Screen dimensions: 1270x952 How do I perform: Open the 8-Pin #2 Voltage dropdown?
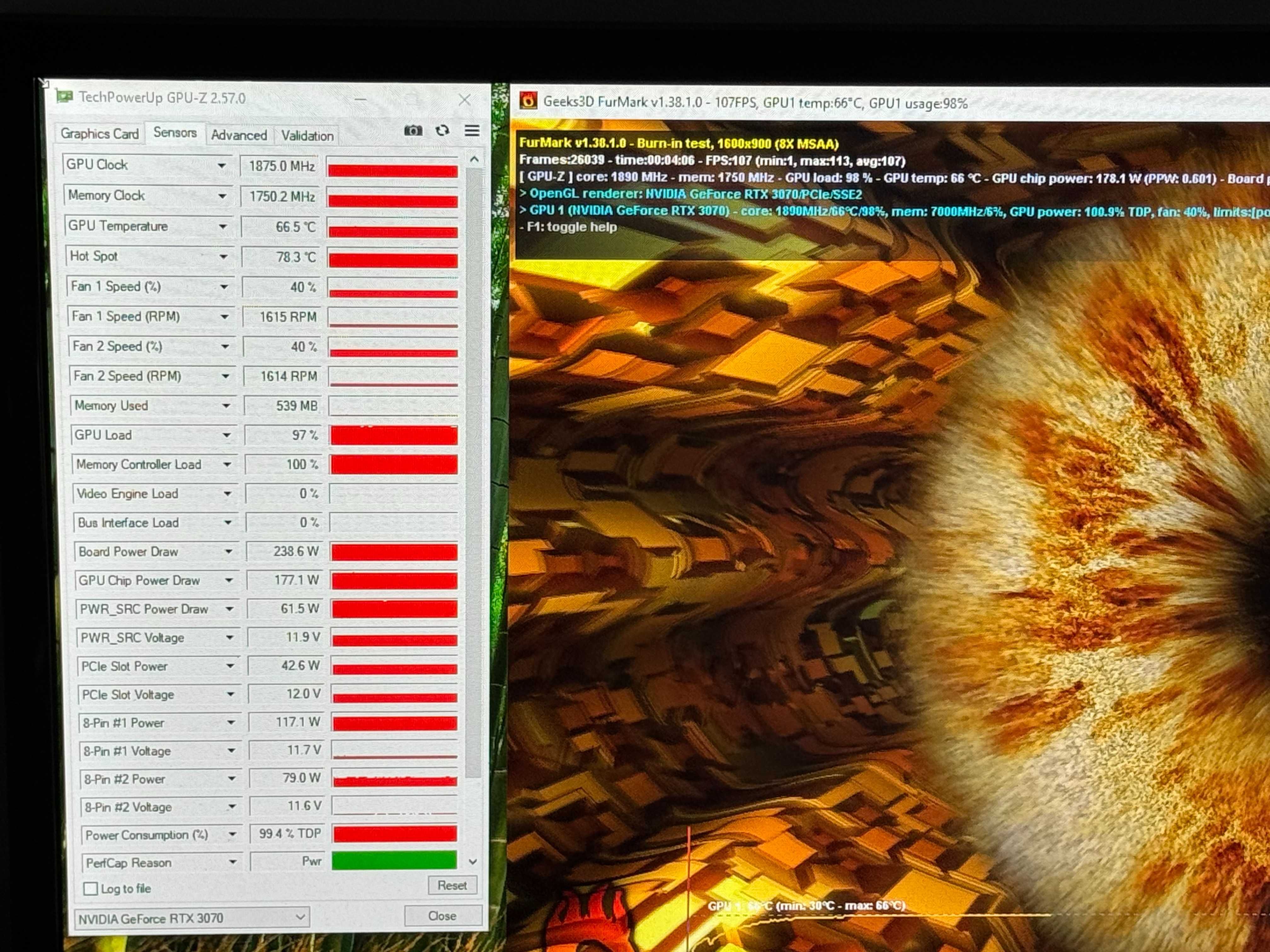(232, 807)
